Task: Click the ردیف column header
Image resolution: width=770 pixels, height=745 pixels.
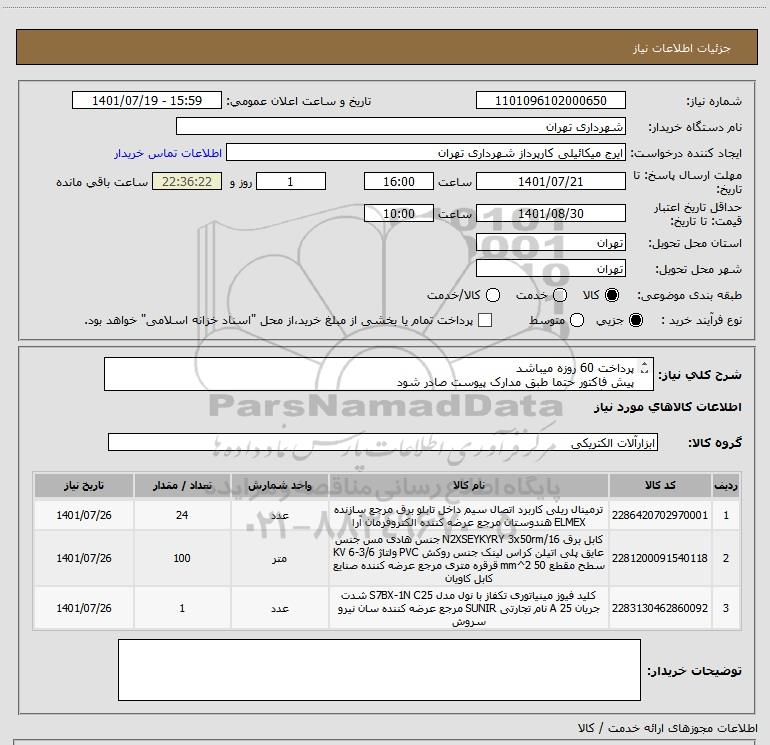Action: (726, 485)
